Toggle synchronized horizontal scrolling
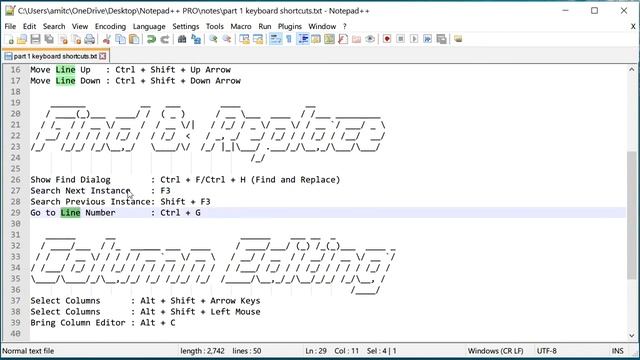This screenshot has width=640, height=360. pos(258,39)
